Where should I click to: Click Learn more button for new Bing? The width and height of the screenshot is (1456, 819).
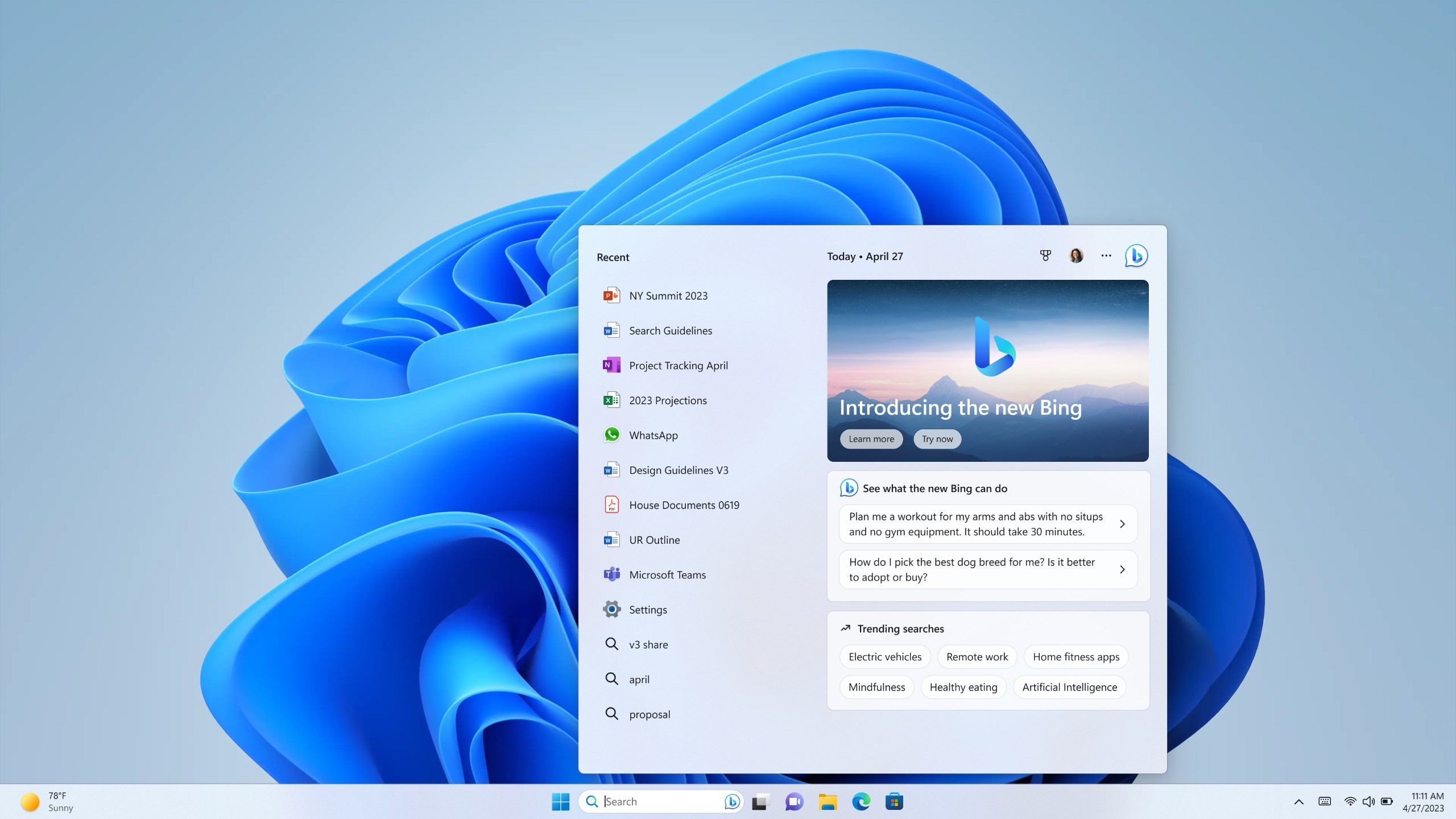[x=871, y=438]
